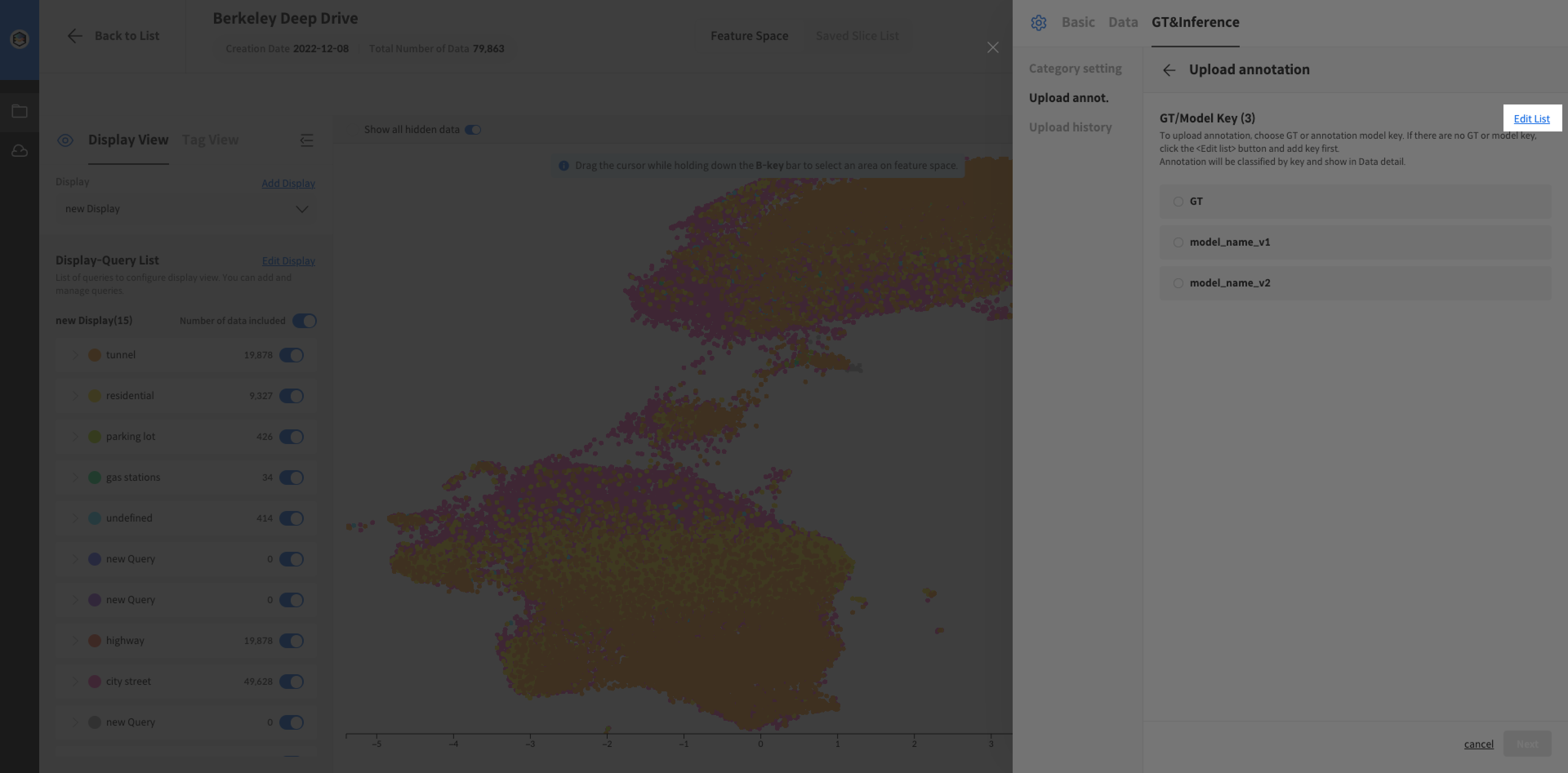Select the GT radio button
1568x773 pixels.
coord(1178,201)
